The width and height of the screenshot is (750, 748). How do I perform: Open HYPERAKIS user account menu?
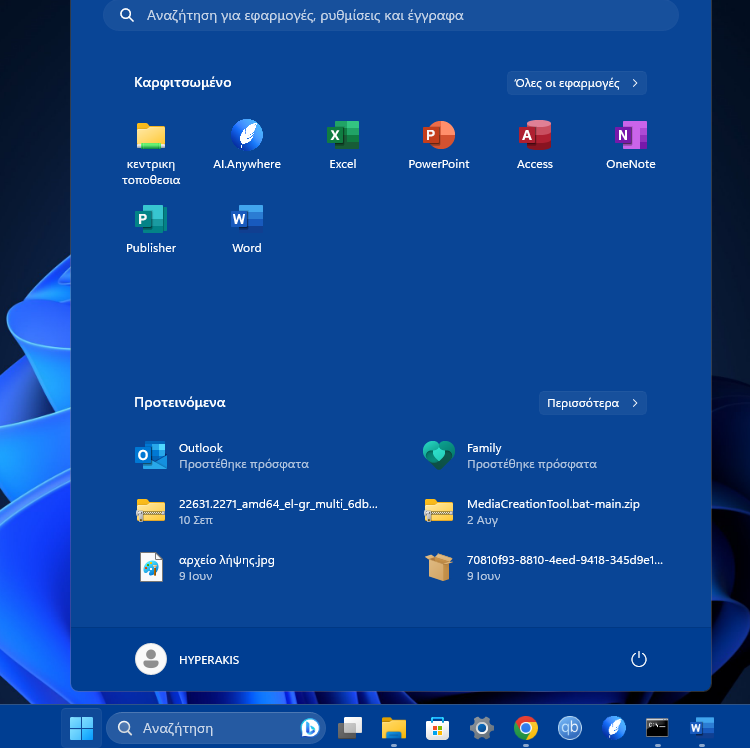[188, 659]
